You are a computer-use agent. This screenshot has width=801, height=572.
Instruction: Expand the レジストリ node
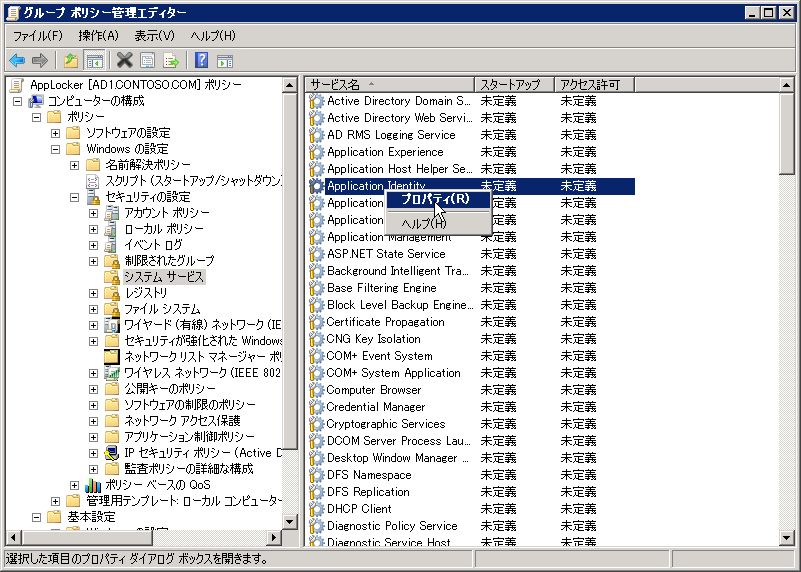click(93, 293)
